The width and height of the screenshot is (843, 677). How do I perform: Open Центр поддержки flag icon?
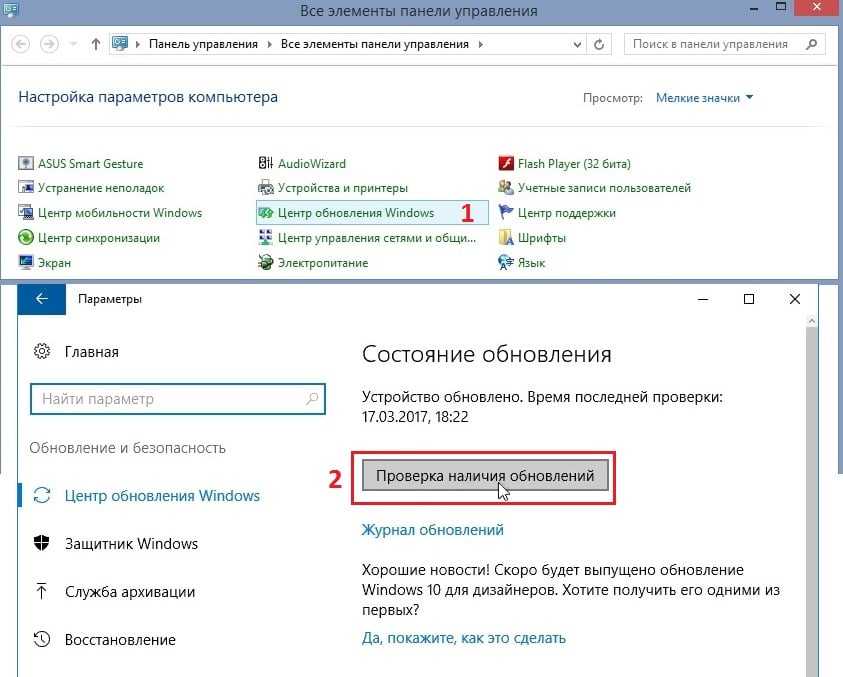506,212
